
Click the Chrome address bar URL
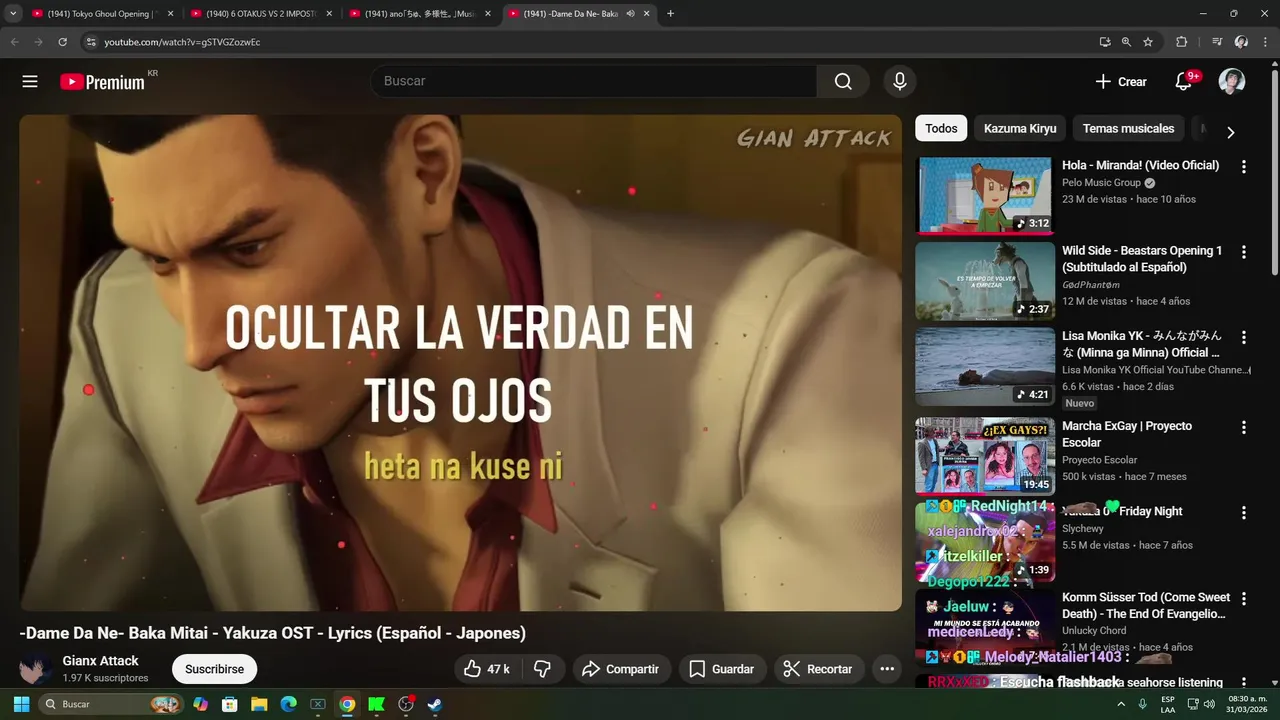[x=182, y=42]
